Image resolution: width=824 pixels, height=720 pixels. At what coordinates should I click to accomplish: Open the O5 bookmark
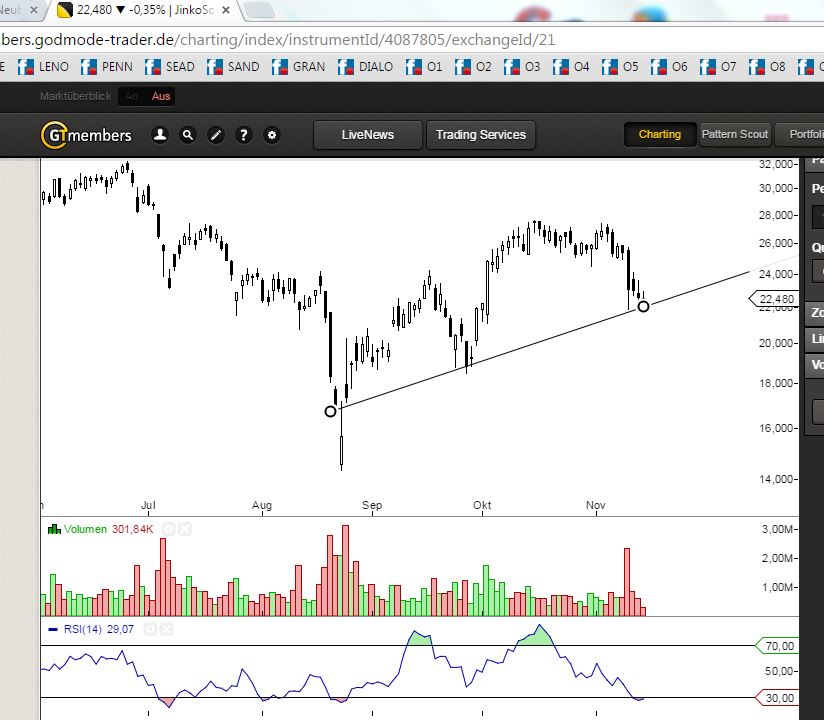click(x=620, y=67)
